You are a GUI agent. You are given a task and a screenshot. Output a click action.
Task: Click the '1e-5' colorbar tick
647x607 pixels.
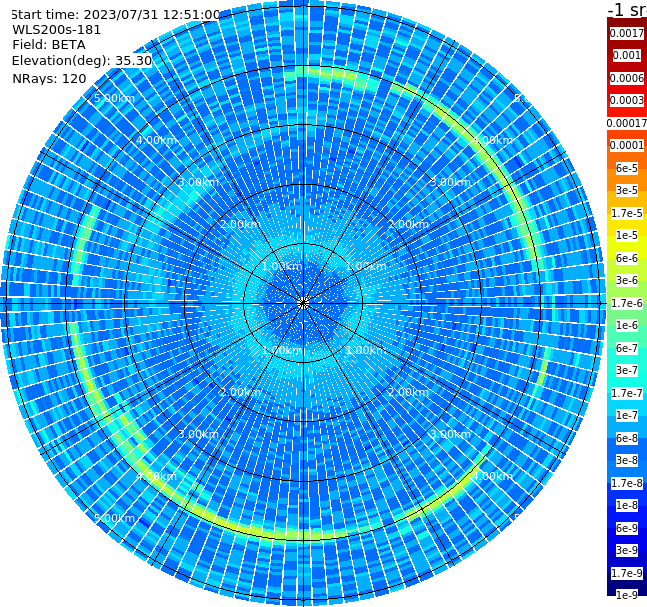point(627,235)
